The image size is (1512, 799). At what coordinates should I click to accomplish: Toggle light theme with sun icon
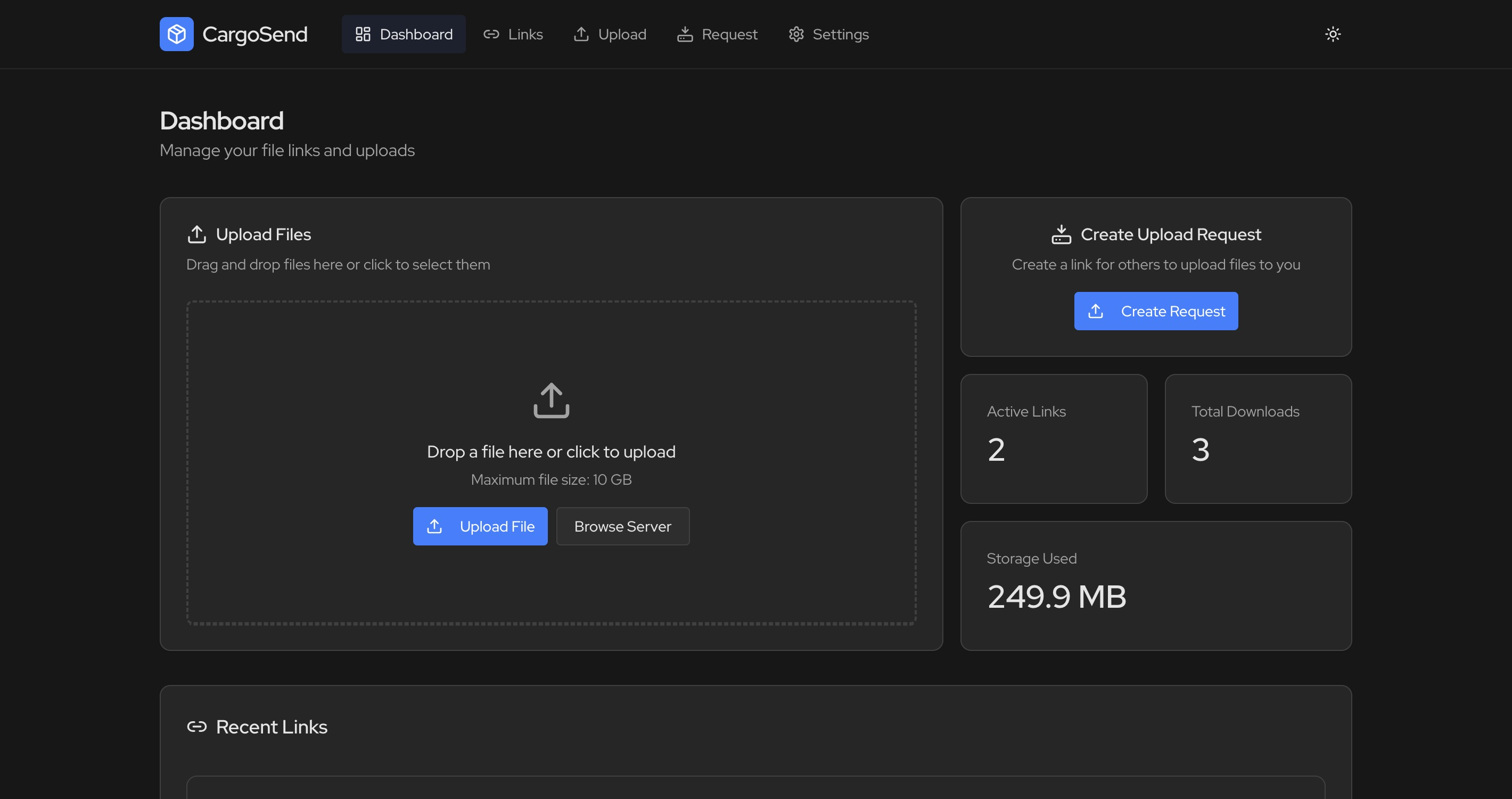[1333, 34]
